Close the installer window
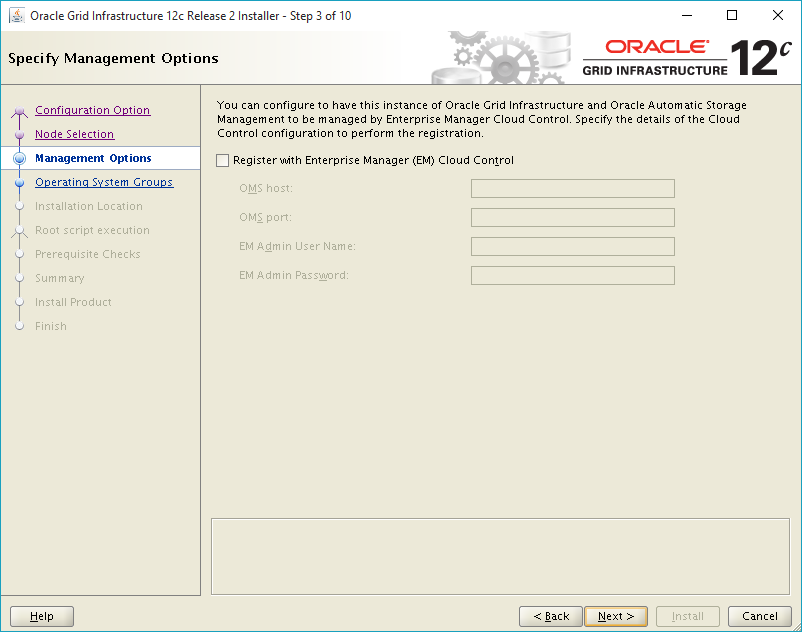The image size is (802, 632). click(x=777, y=15)
